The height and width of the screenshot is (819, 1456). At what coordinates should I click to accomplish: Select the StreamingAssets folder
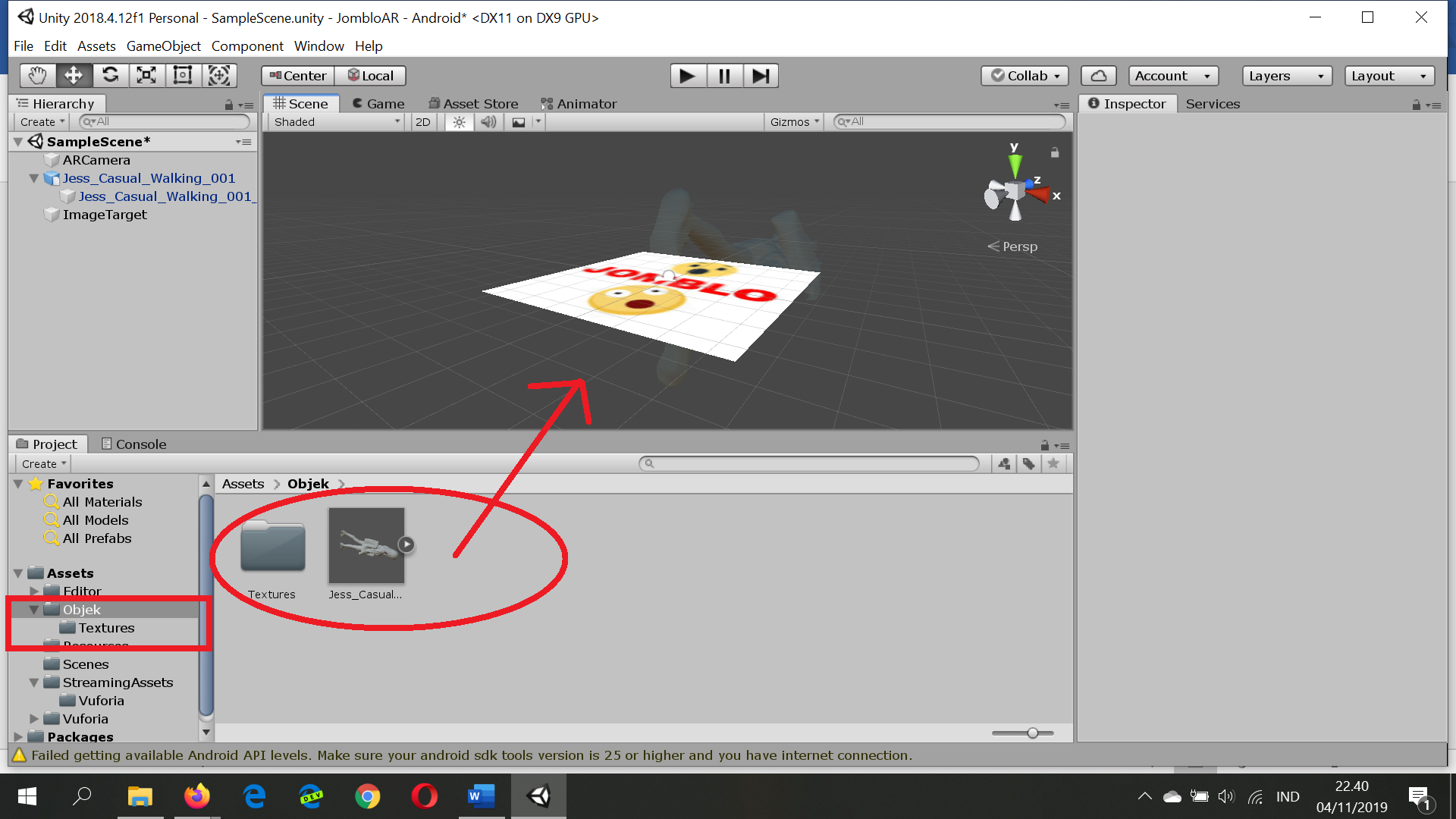(x=118, y=682)
